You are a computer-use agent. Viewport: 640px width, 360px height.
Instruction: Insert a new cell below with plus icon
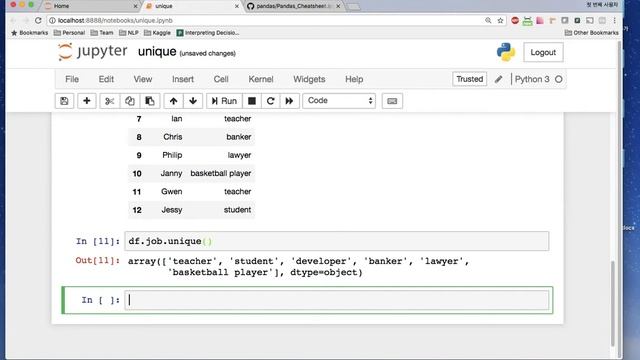87,101
